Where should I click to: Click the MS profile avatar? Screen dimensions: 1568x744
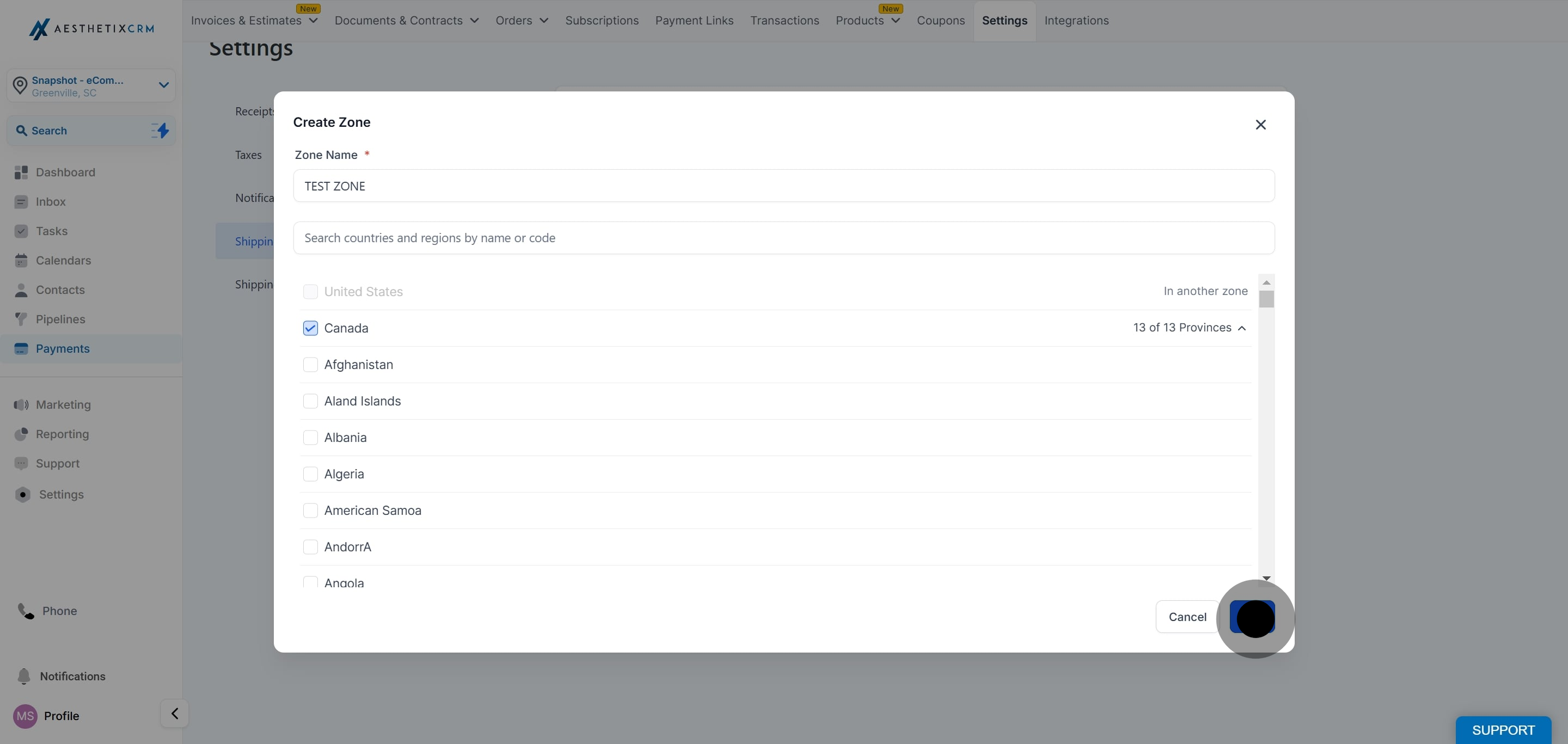tap(25, 716)
